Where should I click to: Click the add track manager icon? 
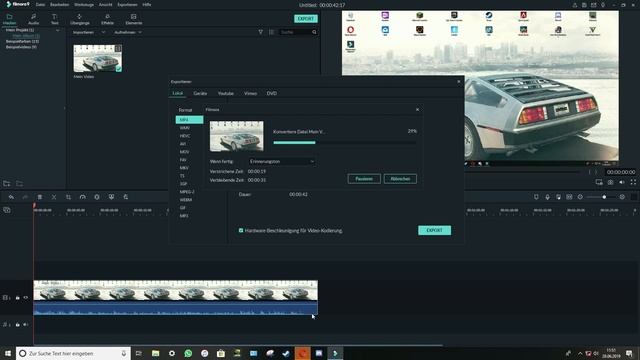(7, 210)
